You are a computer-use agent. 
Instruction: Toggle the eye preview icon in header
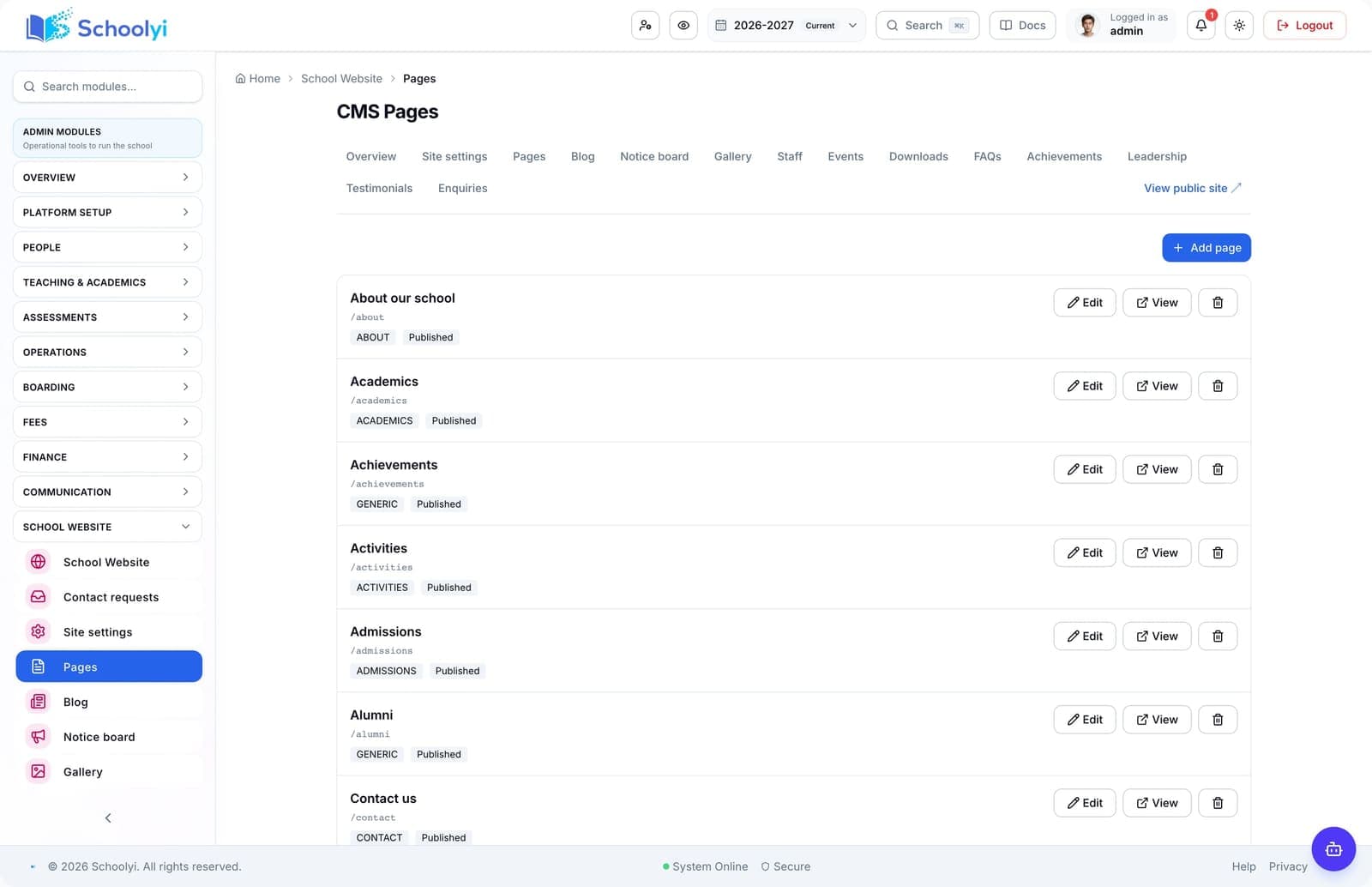[x=683, y=26]
